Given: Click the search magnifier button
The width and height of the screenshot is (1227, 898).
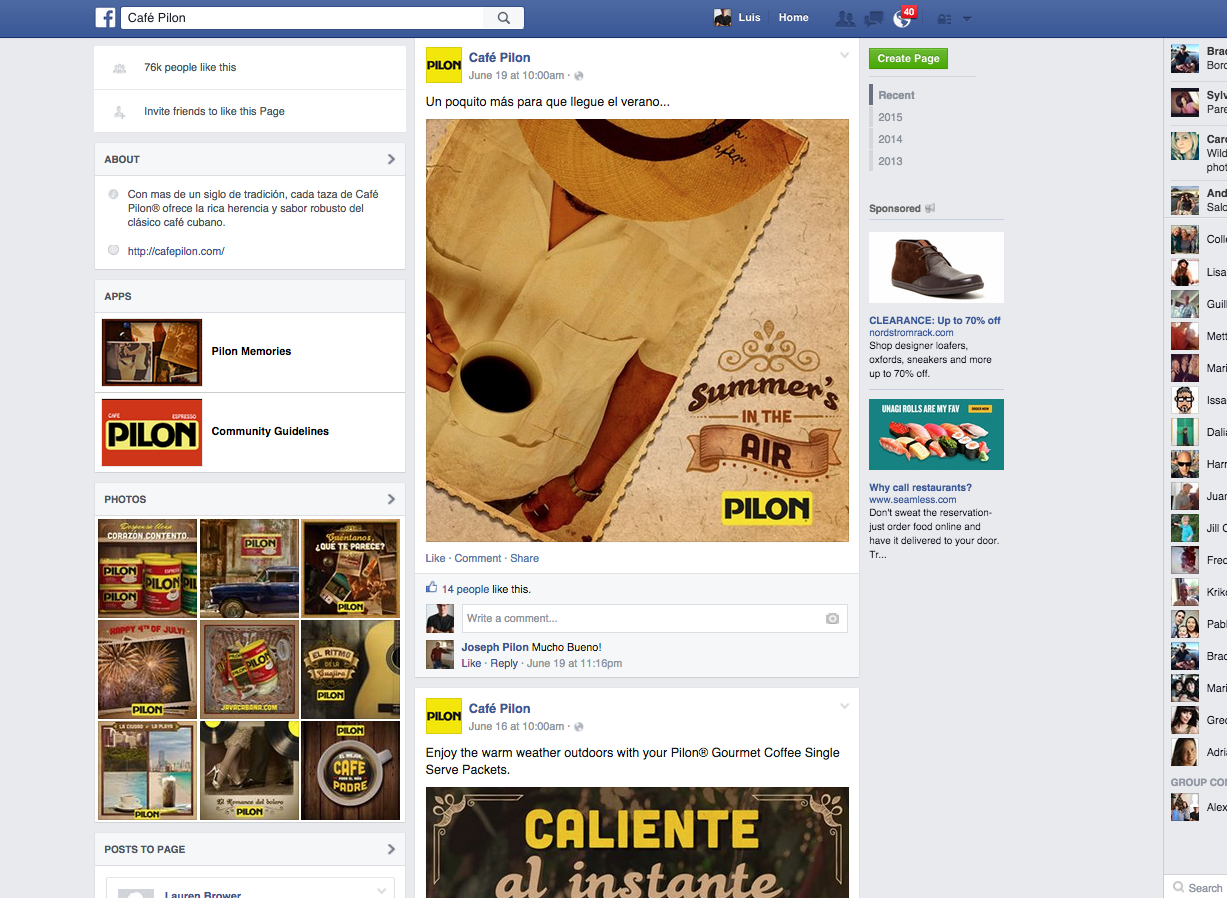Looking at the screenshot, I should [x=504, y=18].
